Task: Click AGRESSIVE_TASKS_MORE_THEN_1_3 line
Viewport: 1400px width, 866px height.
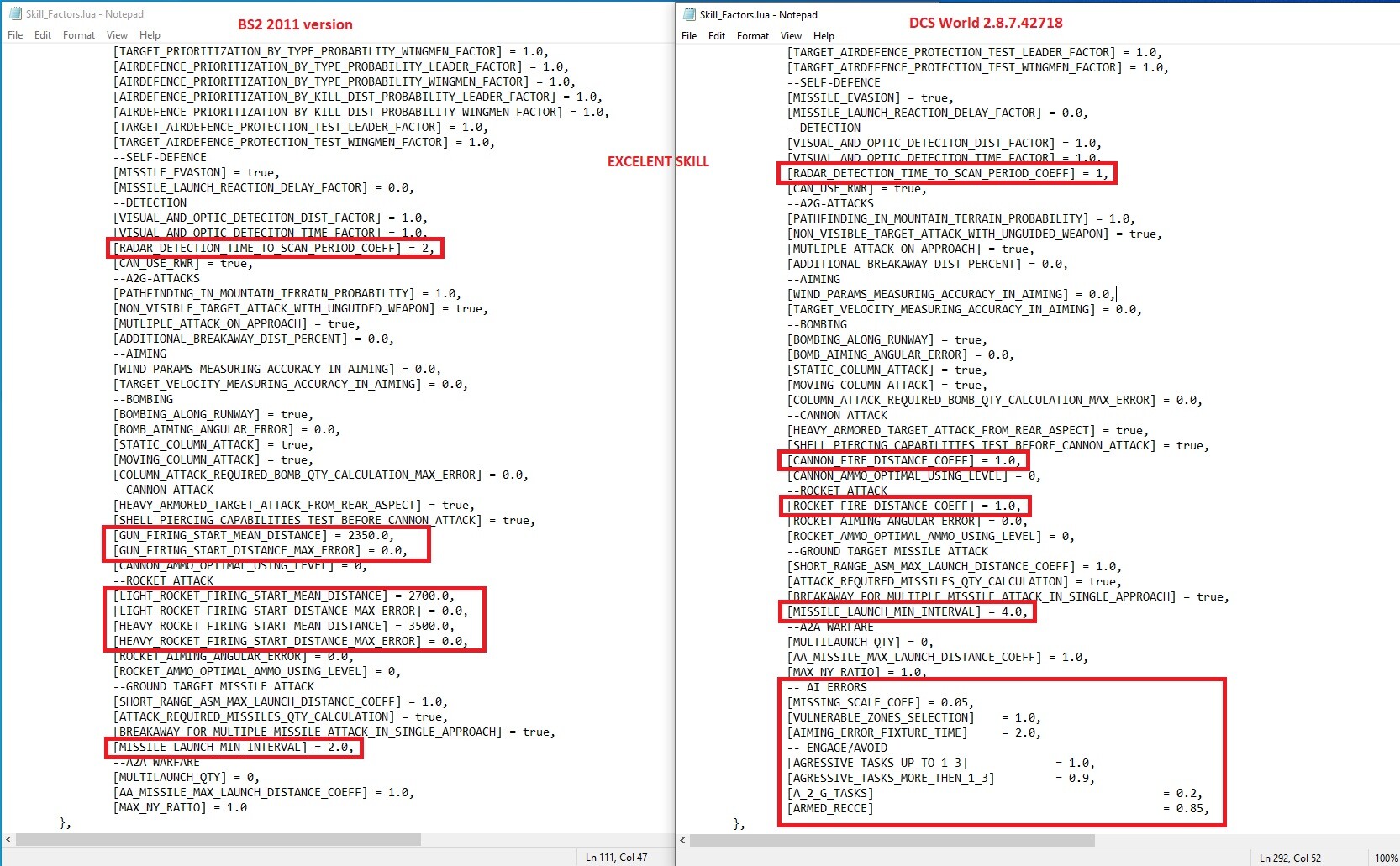Action: [941, 778]
